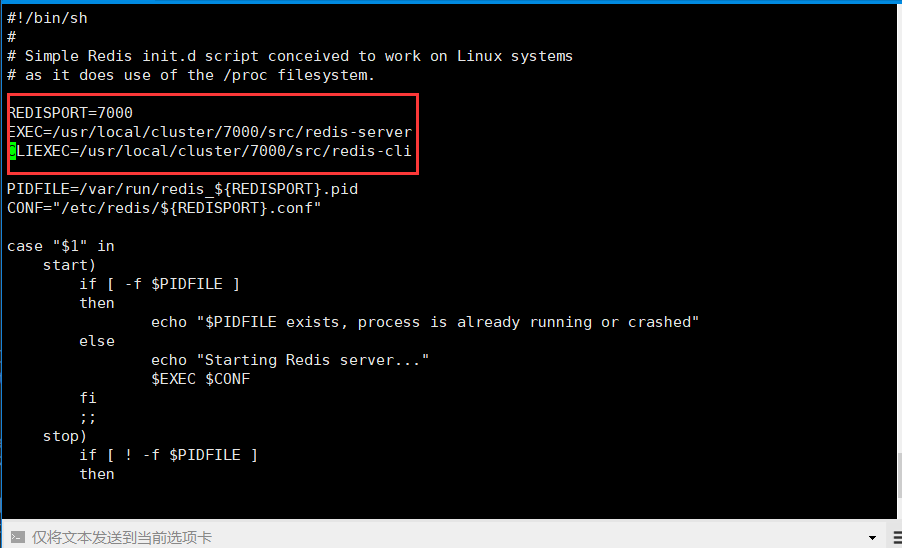This screenshot has height=548, width=902.
Task: Expand the compose bar send-target dropdown arrow
Action: 873,538
